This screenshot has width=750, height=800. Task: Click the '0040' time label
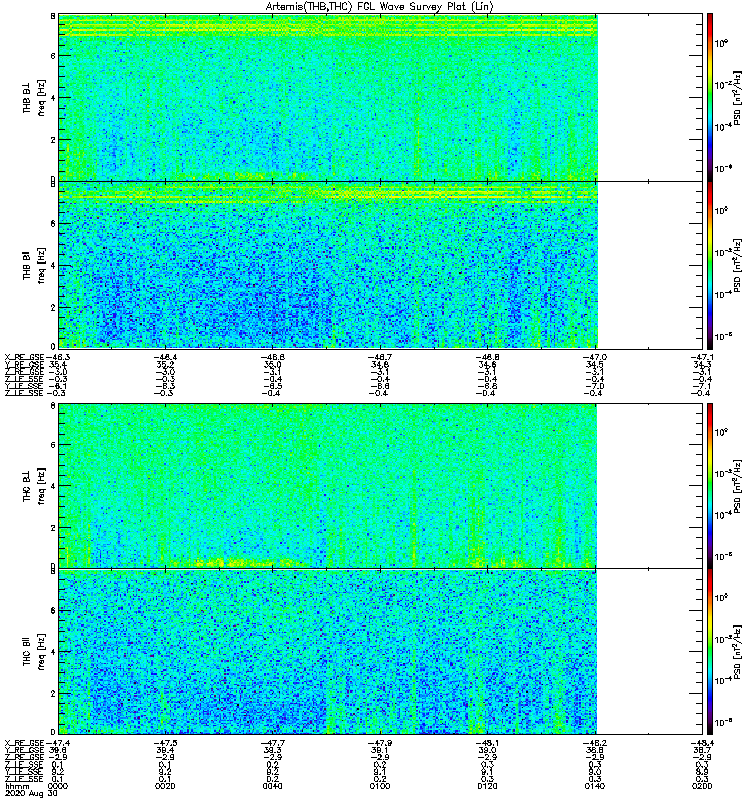coord(273,786)
